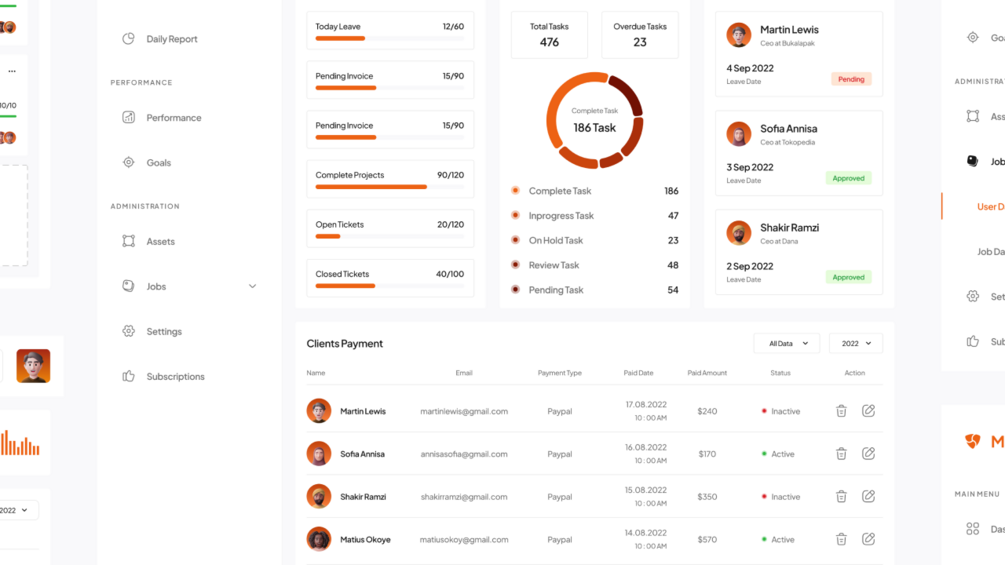Screen dimensions: 1005x565
Task: Click the Pending Task legend entry
Action: click(x=594, y=290)
